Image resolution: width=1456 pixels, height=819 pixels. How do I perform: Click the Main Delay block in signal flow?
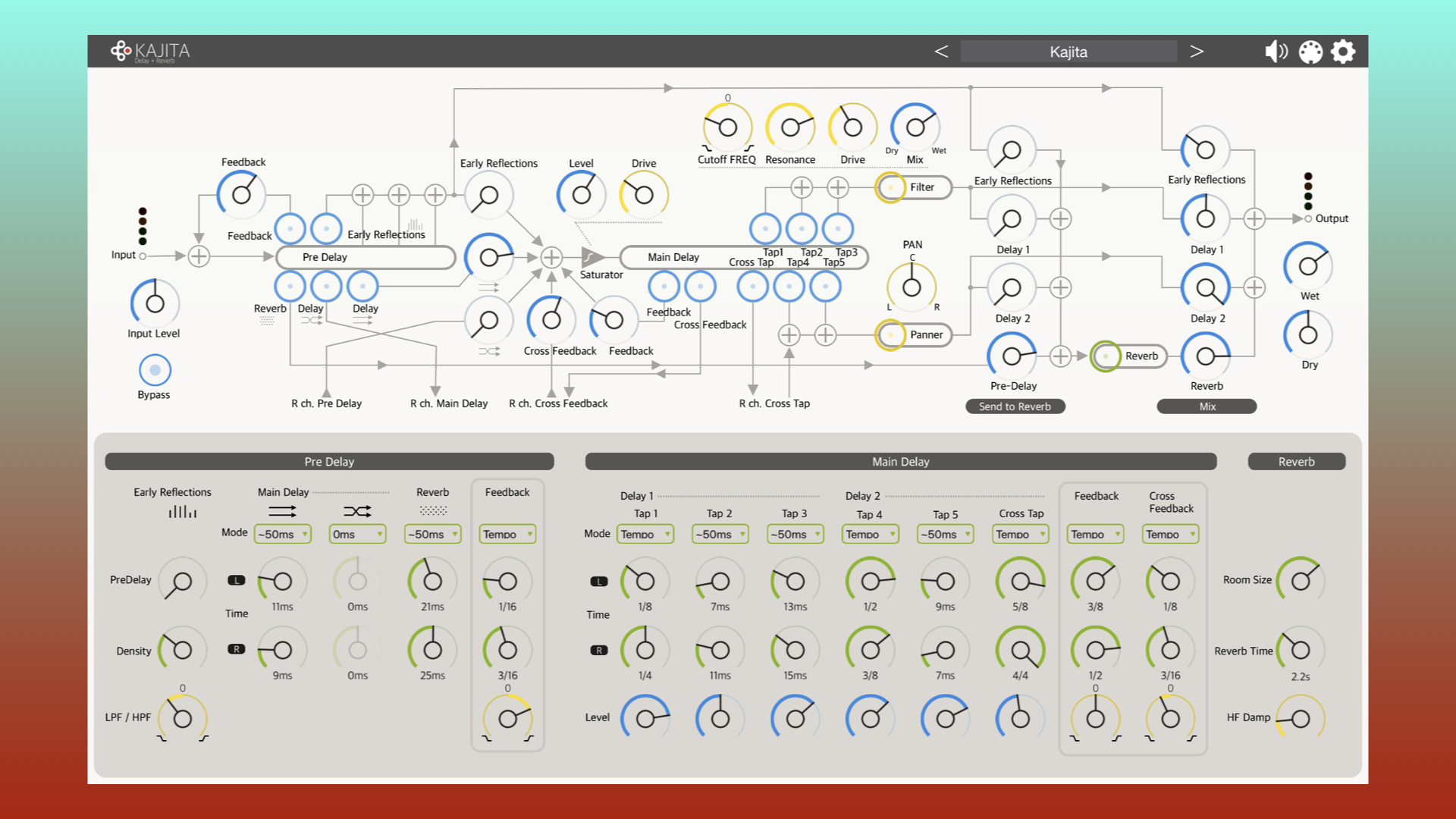coord(743,257)
